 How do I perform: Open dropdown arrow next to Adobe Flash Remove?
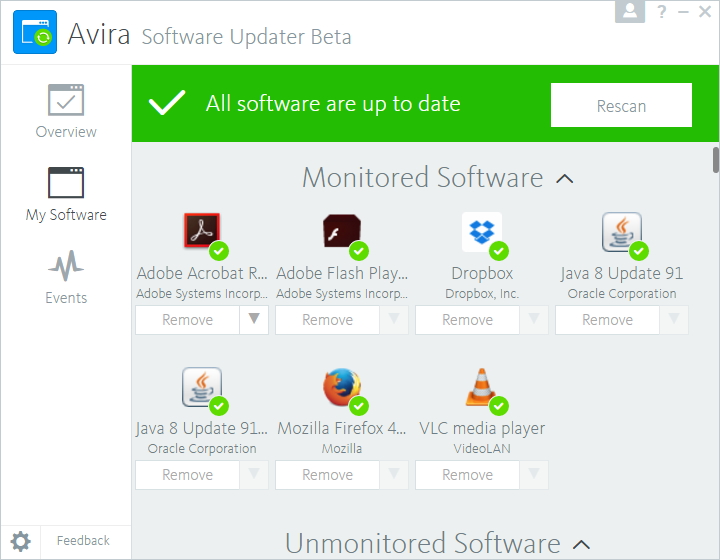(394, 320)
